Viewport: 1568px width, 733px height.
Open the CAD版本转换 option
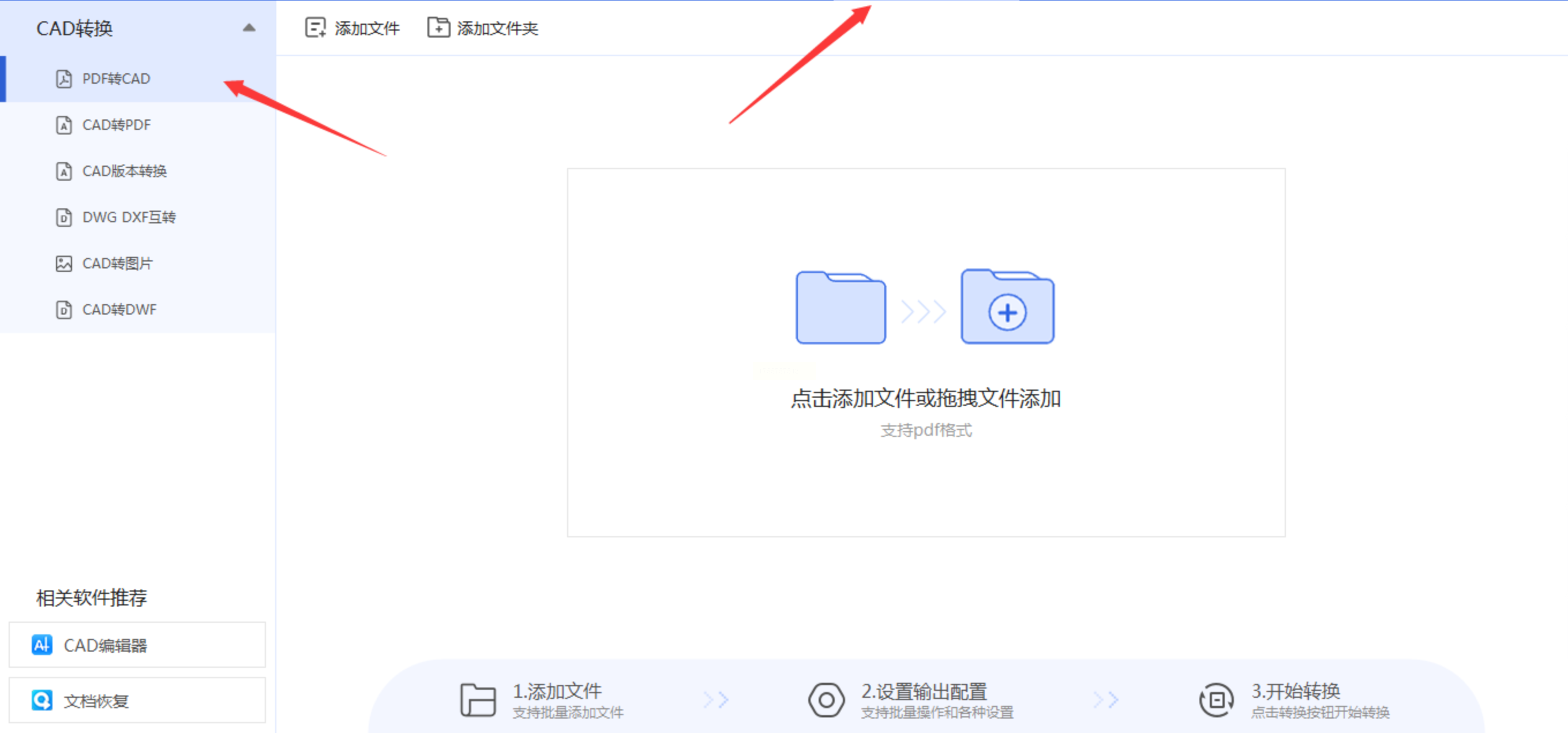click(138, 171)
